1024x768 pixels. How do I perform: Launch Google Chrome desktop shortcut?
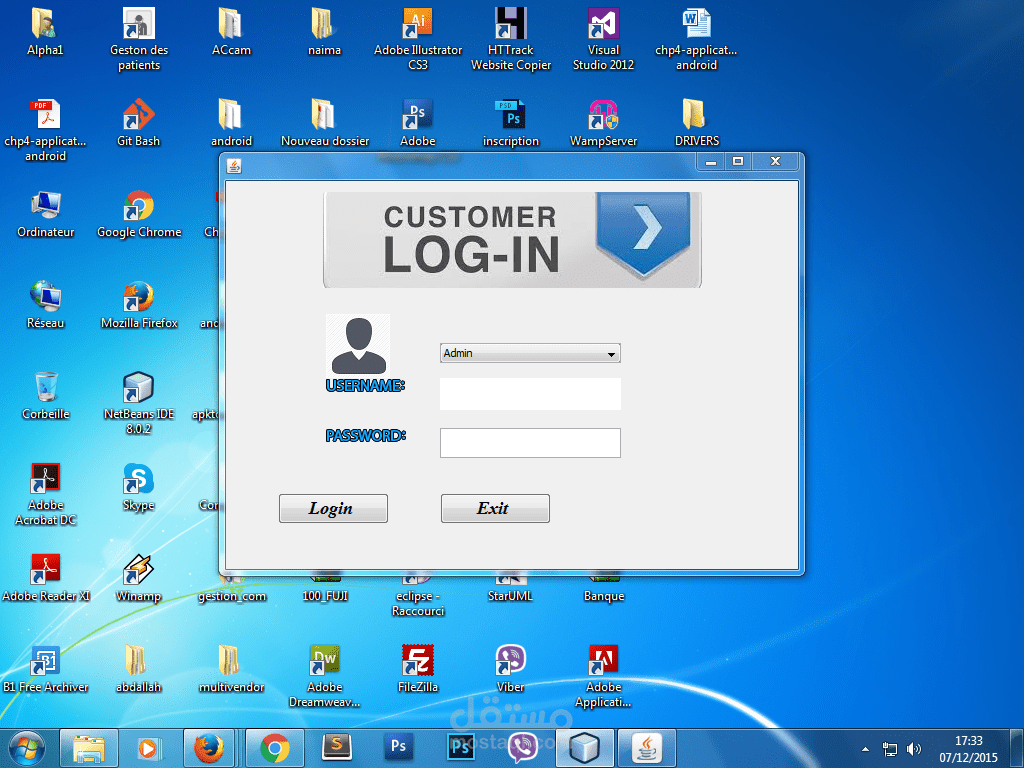[x=138, y=214]
